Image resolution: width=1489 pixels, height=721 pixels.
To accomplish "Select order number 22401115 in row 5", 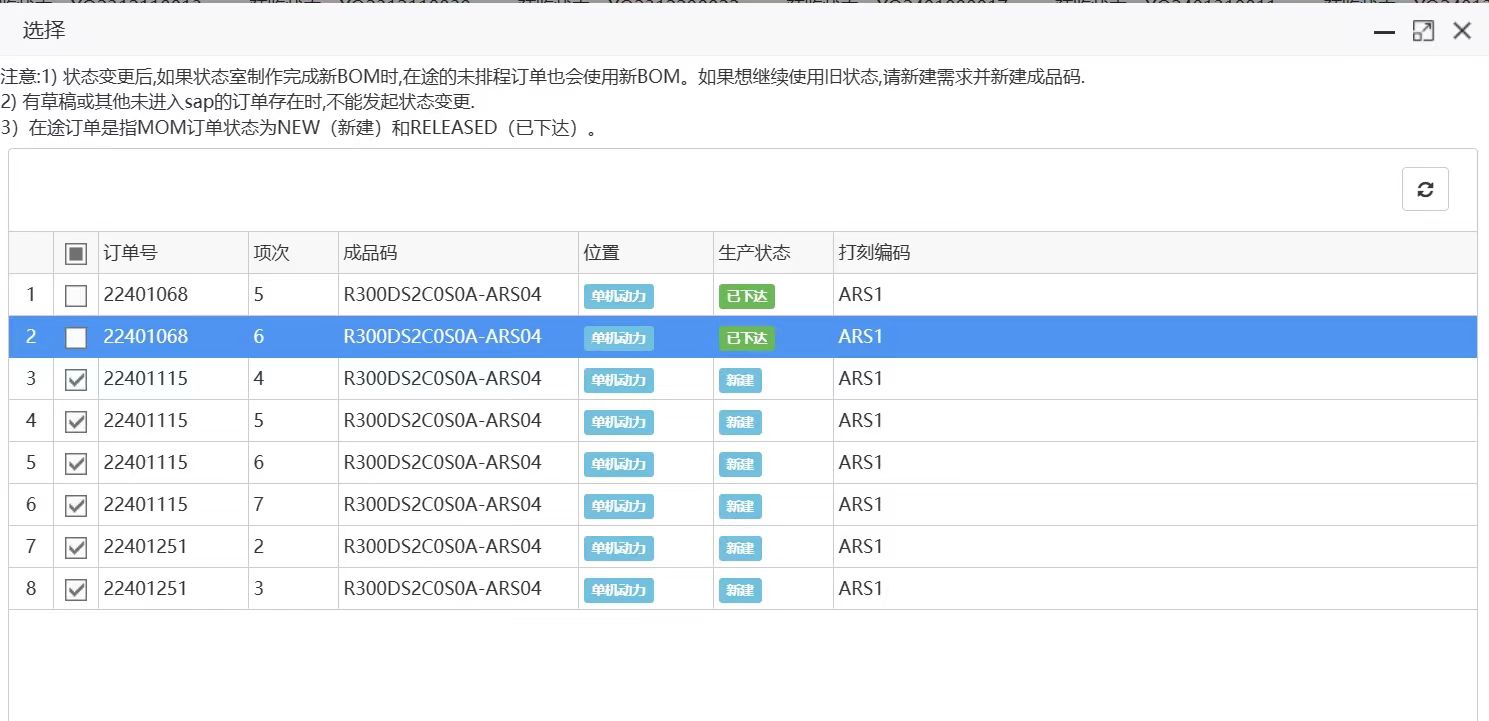I will pyautogui.click(x=145, y=463).
